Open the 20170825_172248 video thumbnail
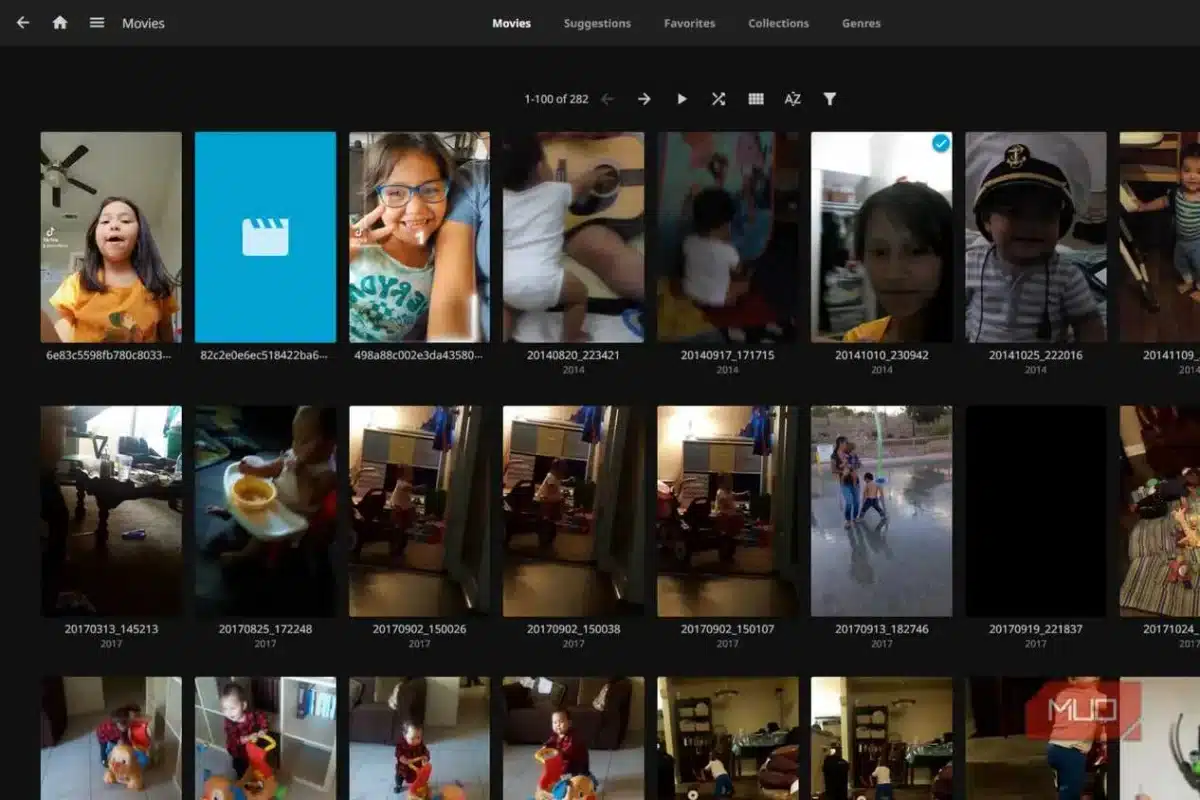Image resolution: width=1200 pixels, height=800 pixels. pos(265,511)
